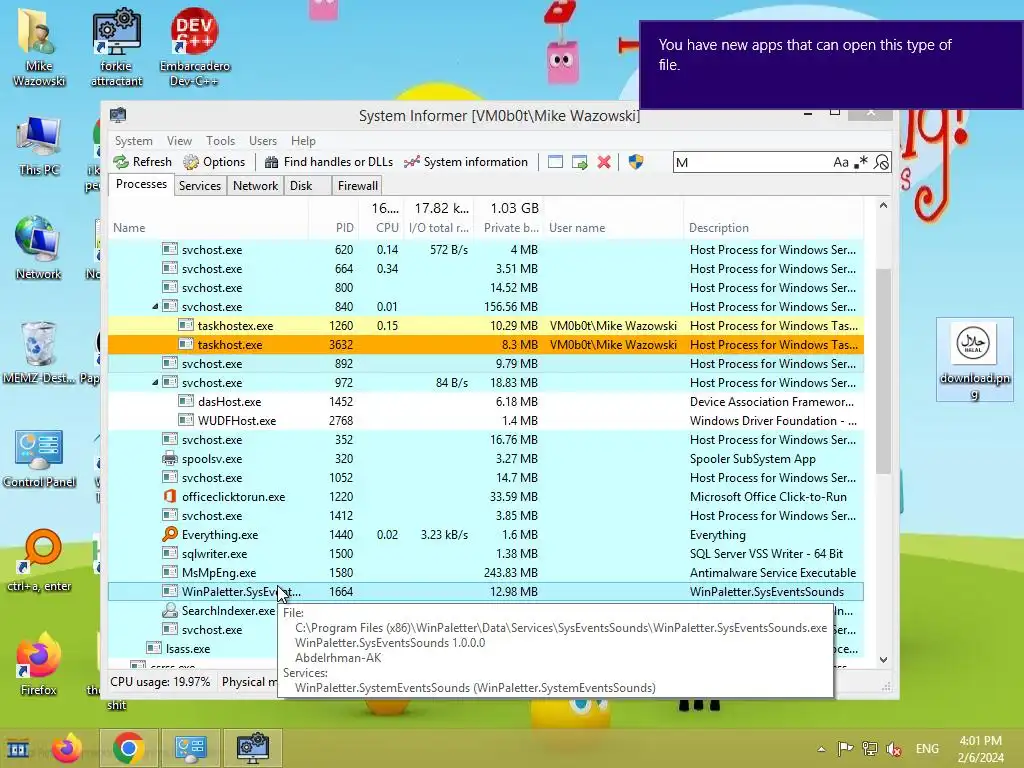Open the ctrl+a, enter Everything shortcut
The height and width of the screenshot is (768, 1024).
39,560
